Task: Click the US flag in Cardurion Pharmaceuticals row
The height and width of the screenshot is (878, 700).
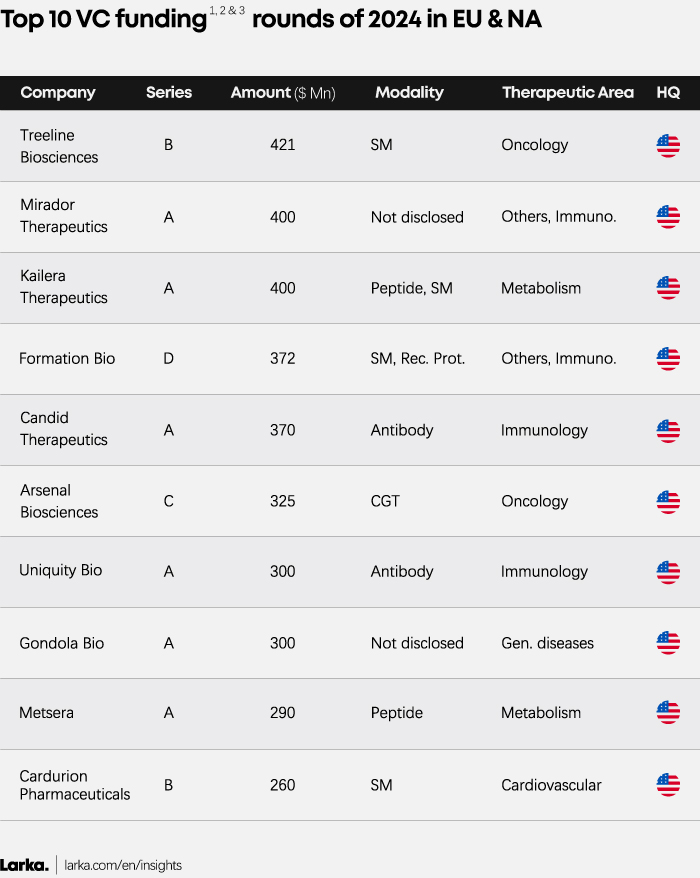Action: click(668, 785)
